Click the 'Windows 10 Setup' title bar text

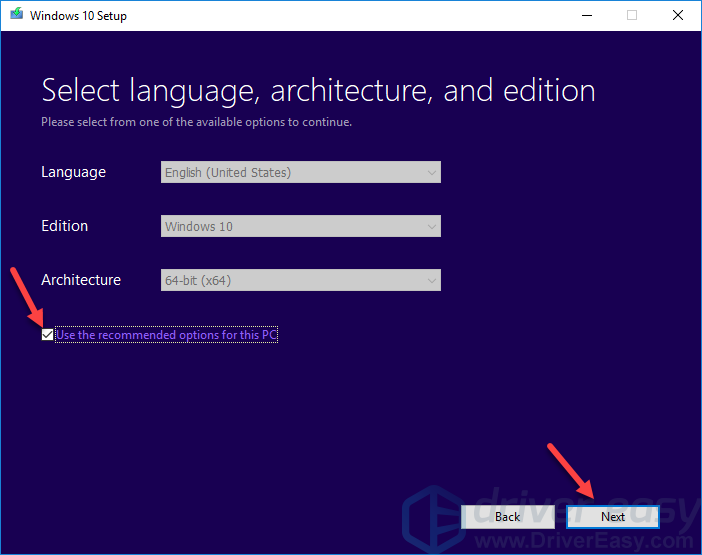tap(78, 16)
